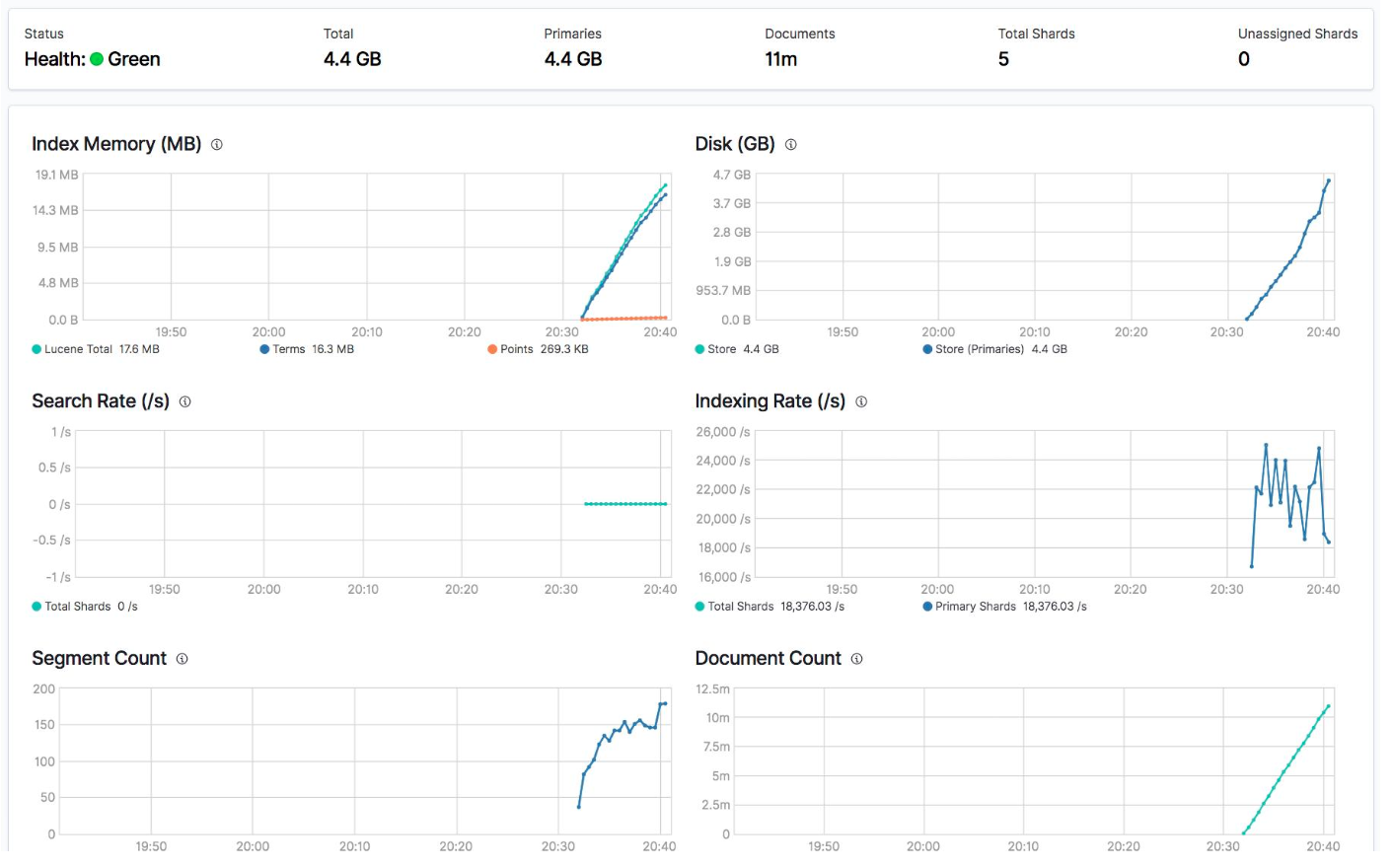Click Total Shards legend under Search Rate
Screen dimensions: 1393x868
85,607
